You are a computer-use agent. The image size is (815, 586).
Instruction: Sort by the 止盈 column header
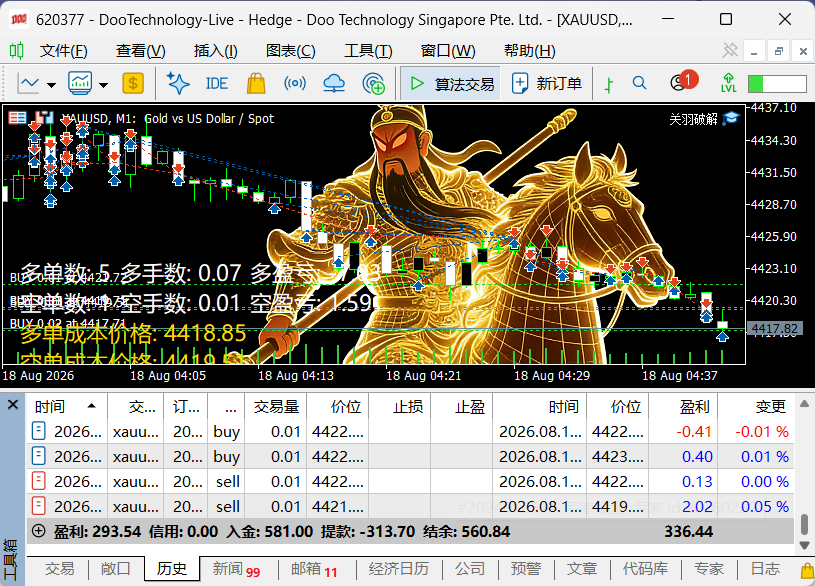(x=462, y=406)
